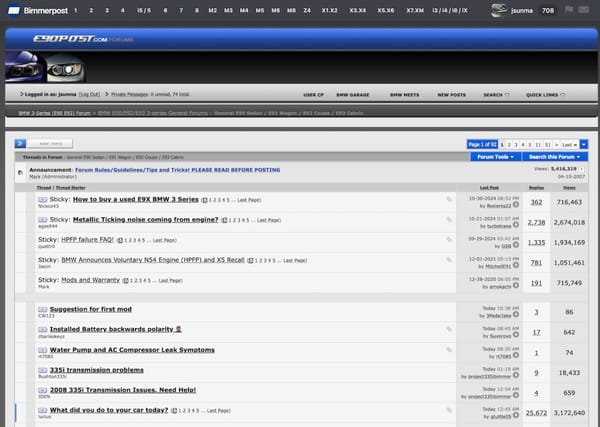Click the New Thread button
This screenshot has height=427, width=600.
tap(50, 143)
